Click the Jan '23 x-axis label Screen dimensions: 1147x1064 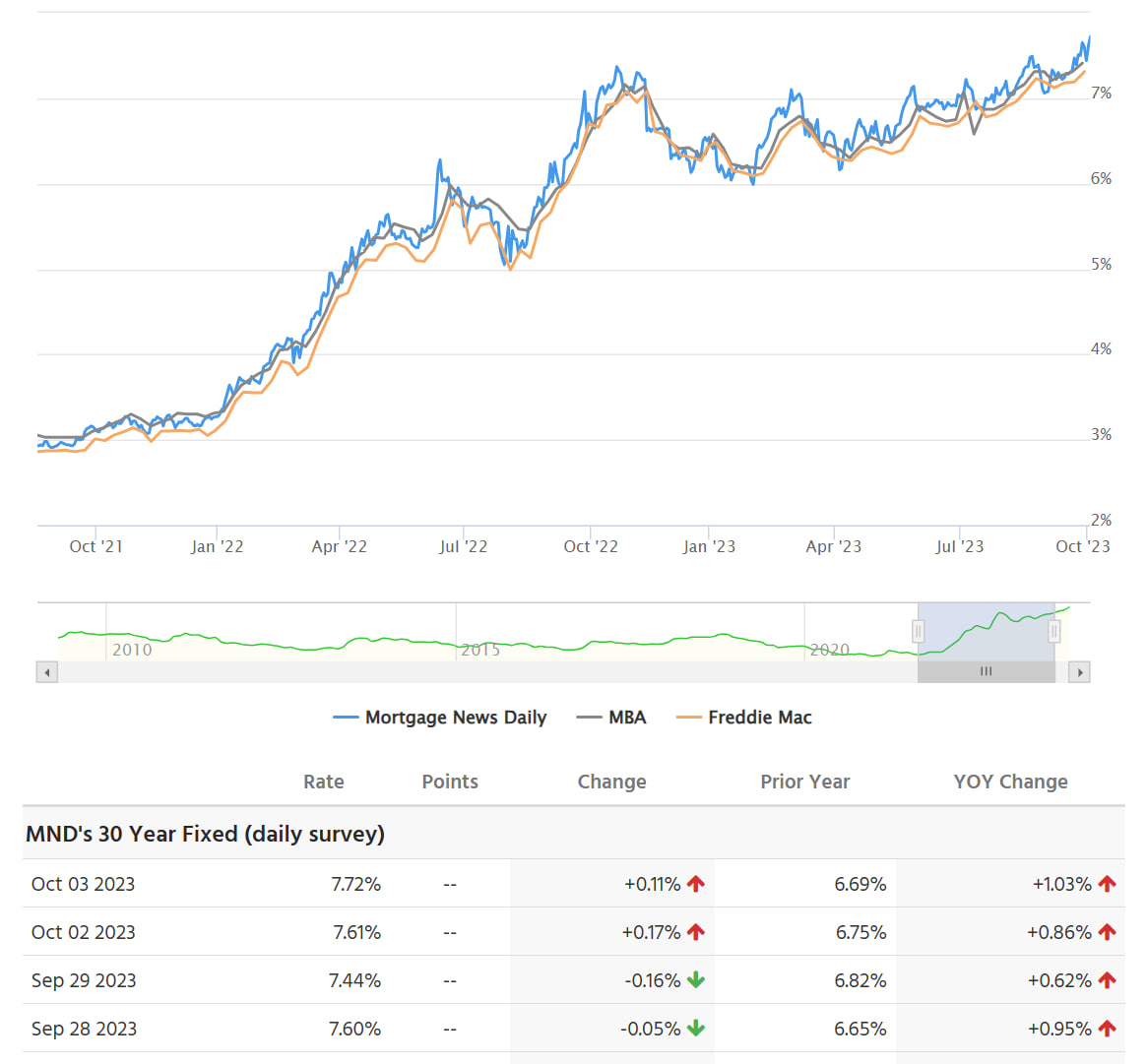point(709,546)
